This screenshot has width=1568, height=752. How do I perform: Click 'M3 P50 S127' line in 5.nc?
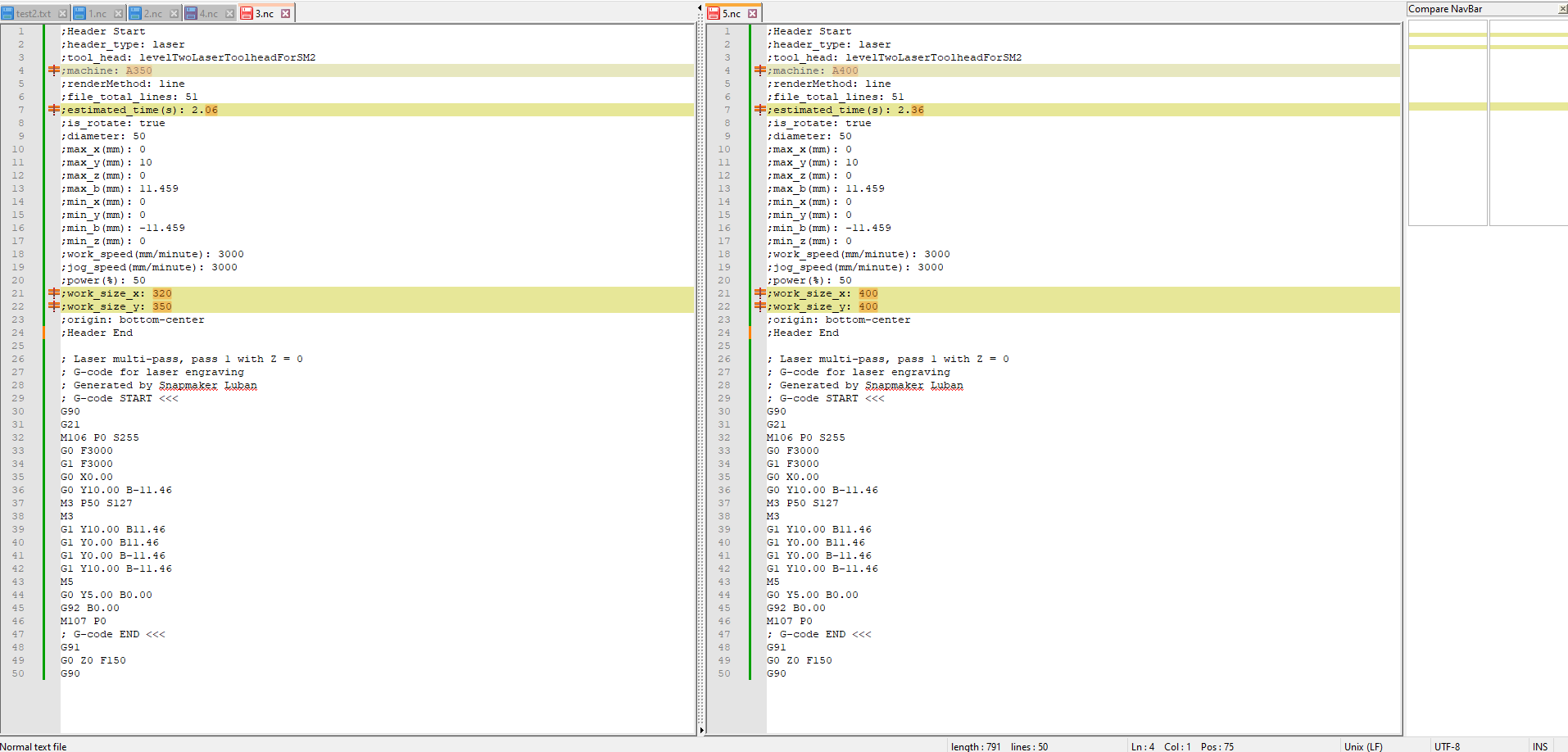[803, 503]
